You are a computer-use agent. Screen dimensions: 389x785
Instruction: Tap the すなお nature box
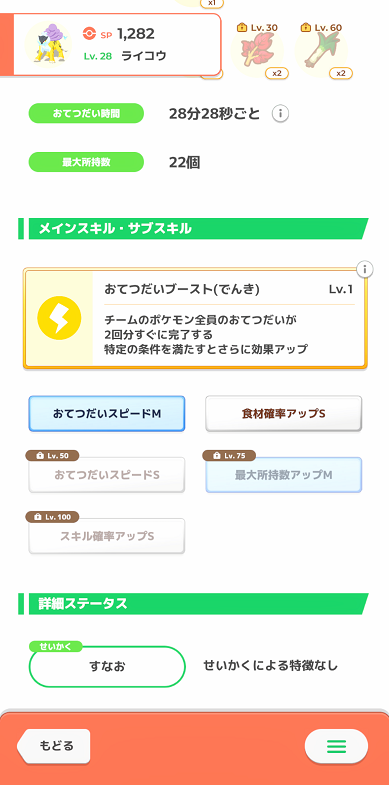(x=107, y=666)
